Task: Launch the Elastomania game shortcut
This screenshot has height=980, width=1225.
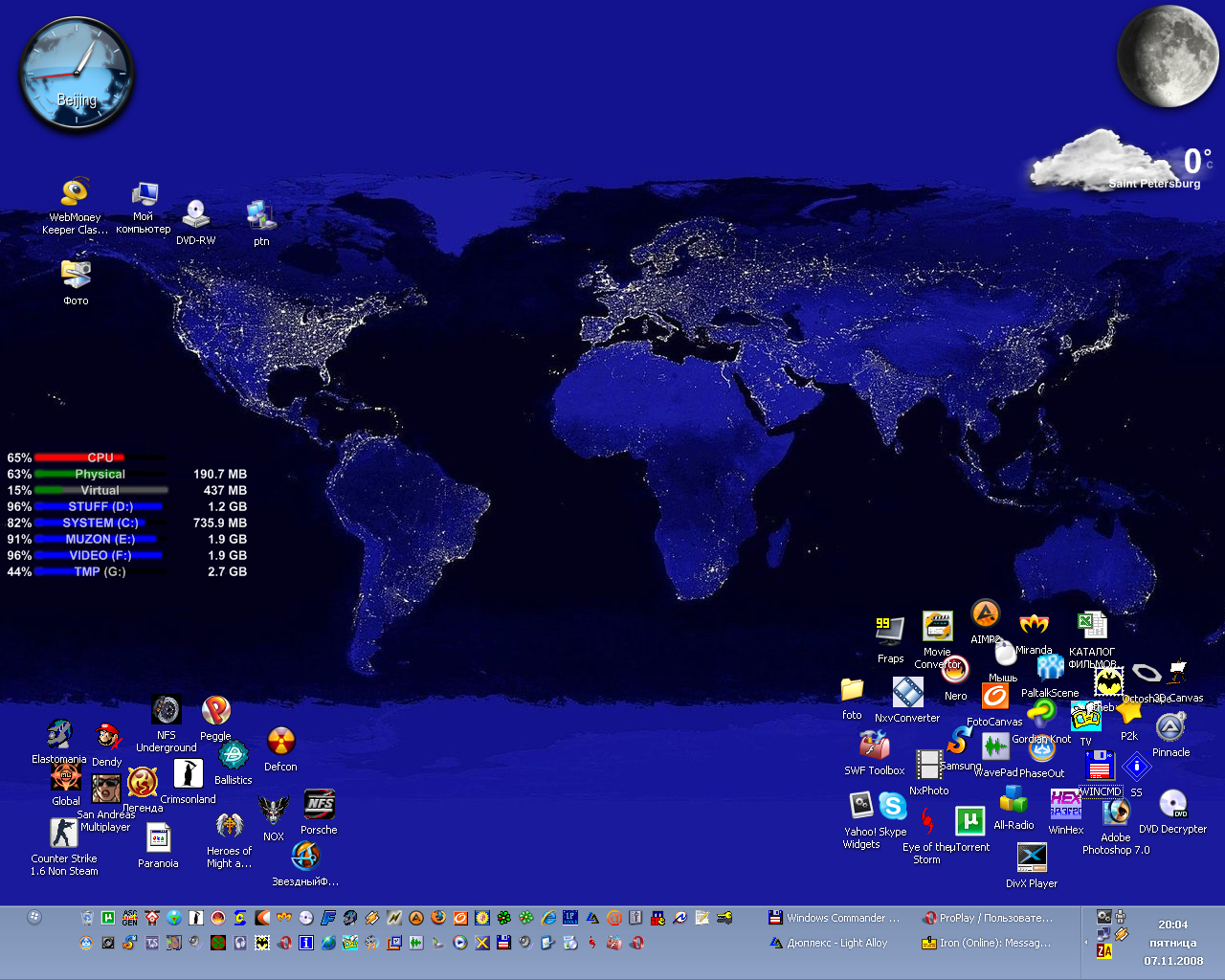Action: [59, 735]
